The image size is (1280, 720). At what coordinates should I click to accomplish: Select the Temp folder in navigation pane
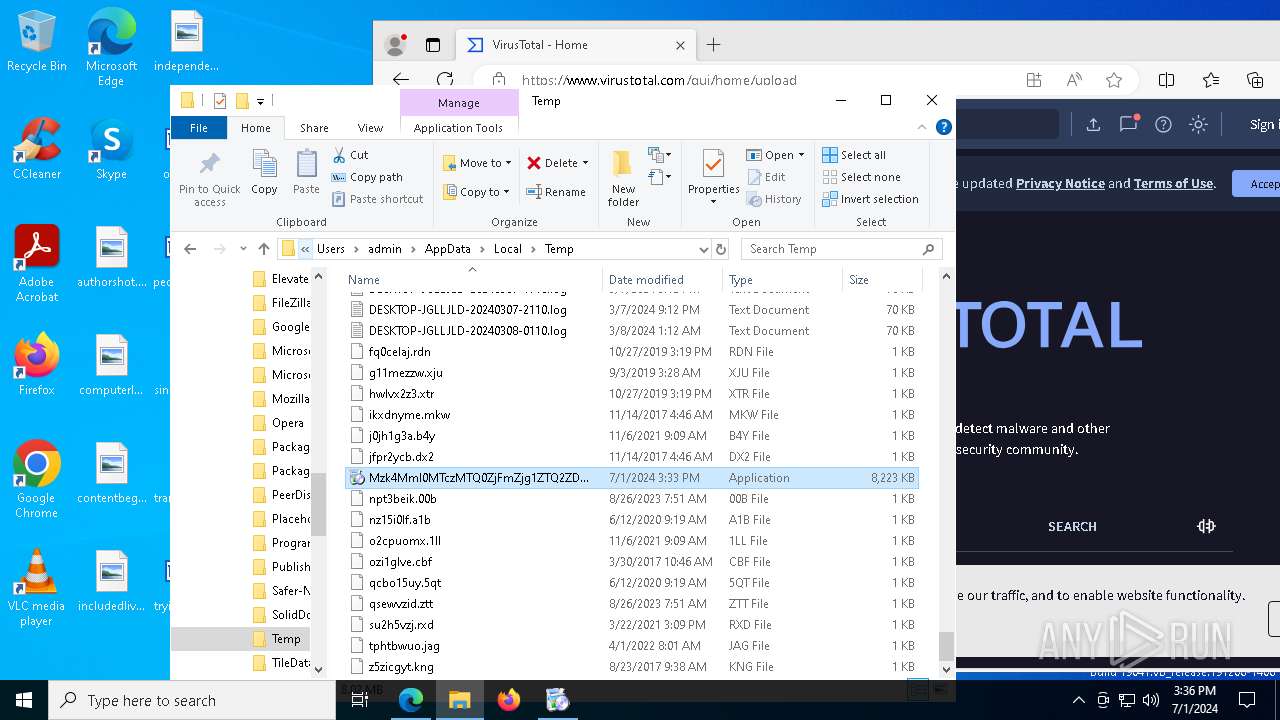coord(286,639)
